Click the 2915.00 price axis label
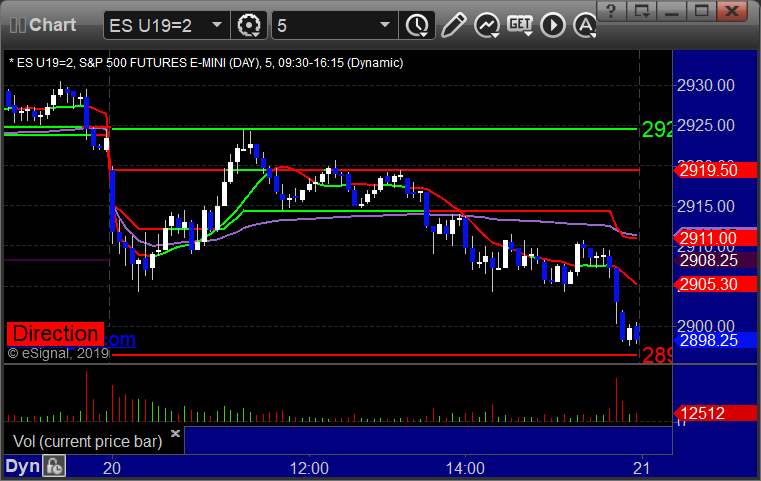The height and width of the screenshot is (481, 761). (706, 206)
